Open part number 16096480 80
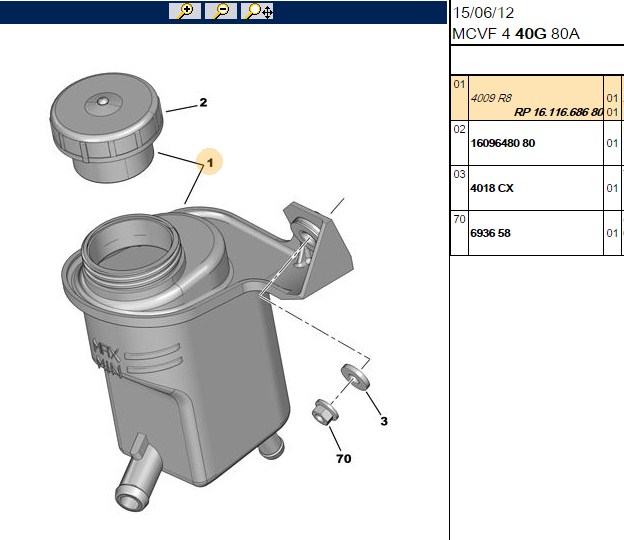The height and width of the screenshot is (540, 624). point(503,143)
